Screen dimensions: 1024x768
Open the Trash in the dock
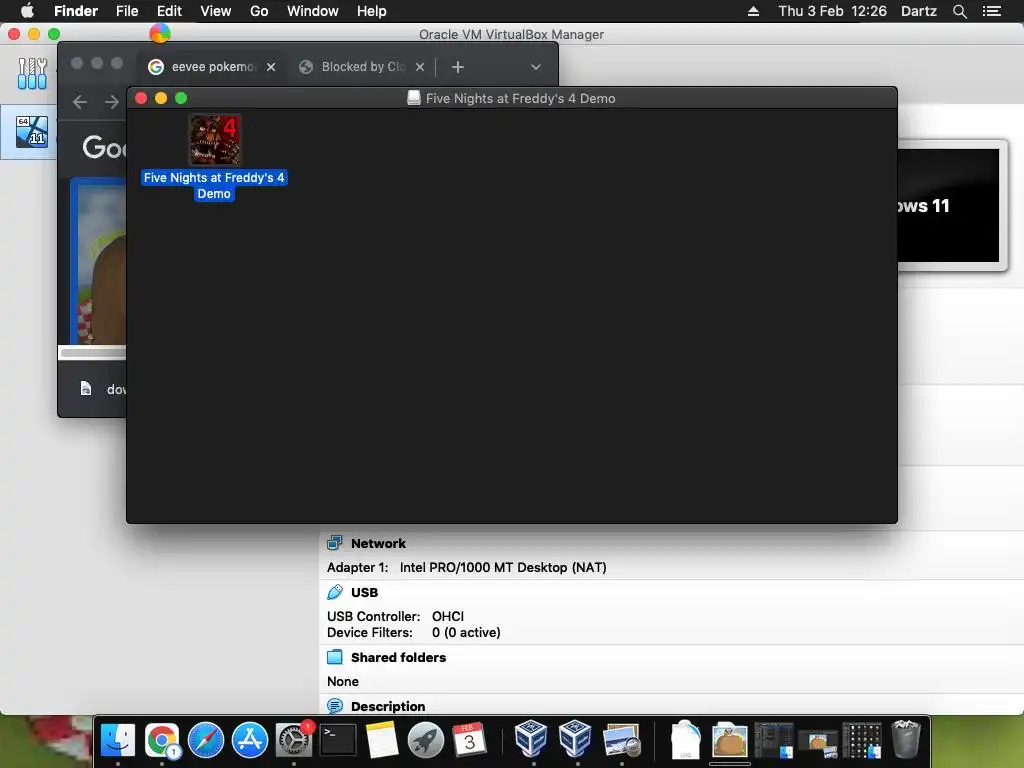point(906,739)
